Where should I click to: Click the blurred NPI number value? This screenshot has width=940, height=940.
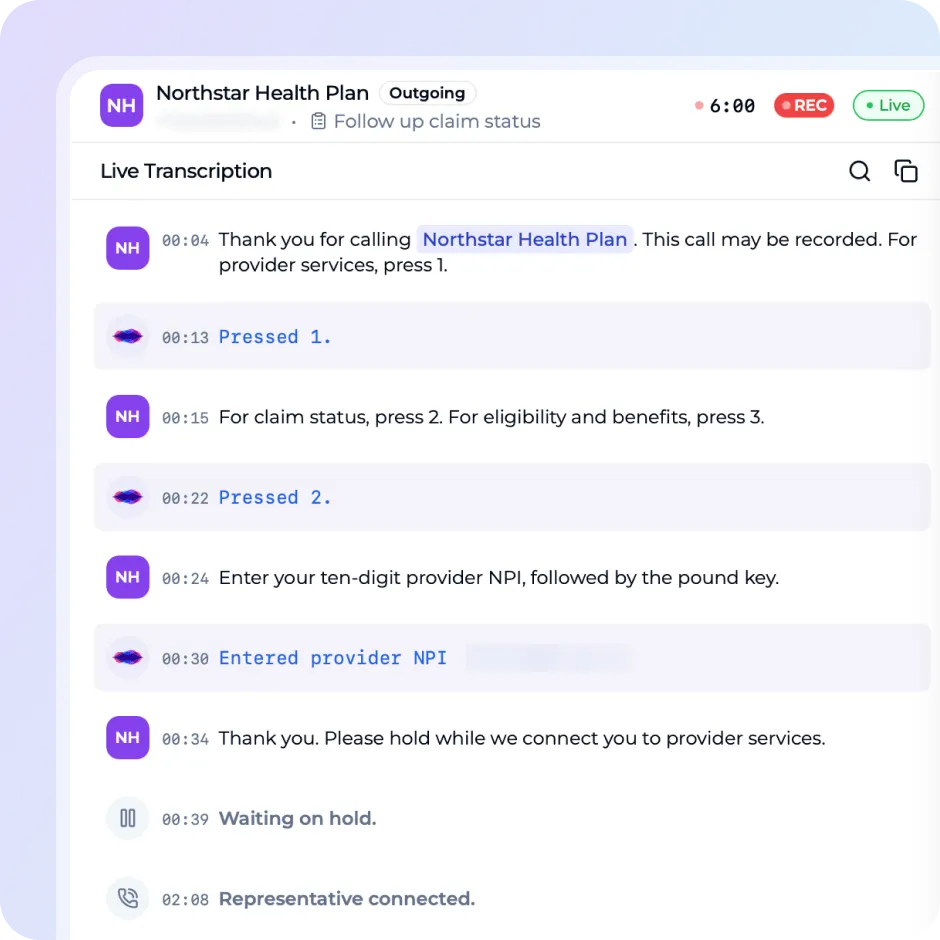(x=549, y=658)
